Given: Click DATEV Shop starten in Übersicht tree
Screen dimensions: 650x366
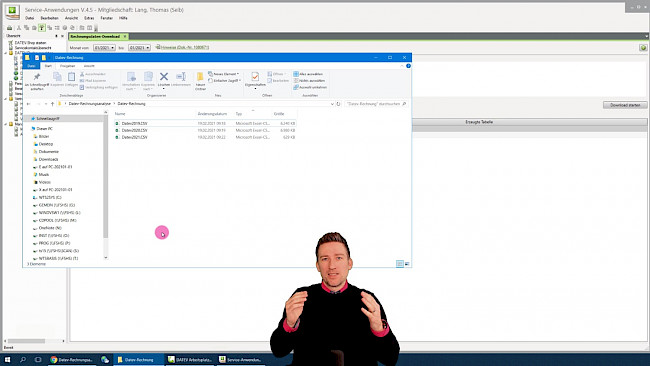Looking at the screenshot, I should tap(30, 43).
